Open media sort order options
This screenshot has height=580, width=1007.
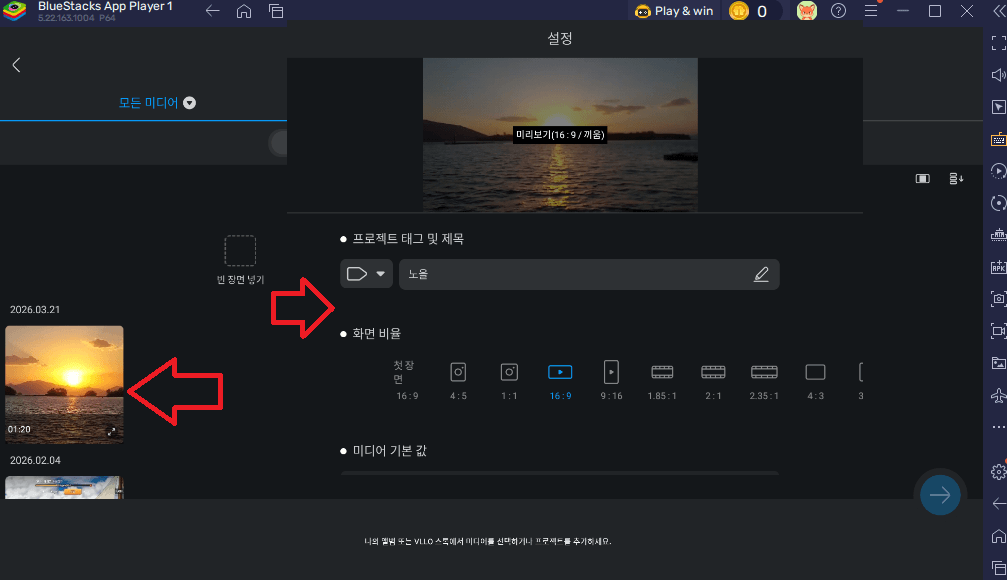coord(956,178)
